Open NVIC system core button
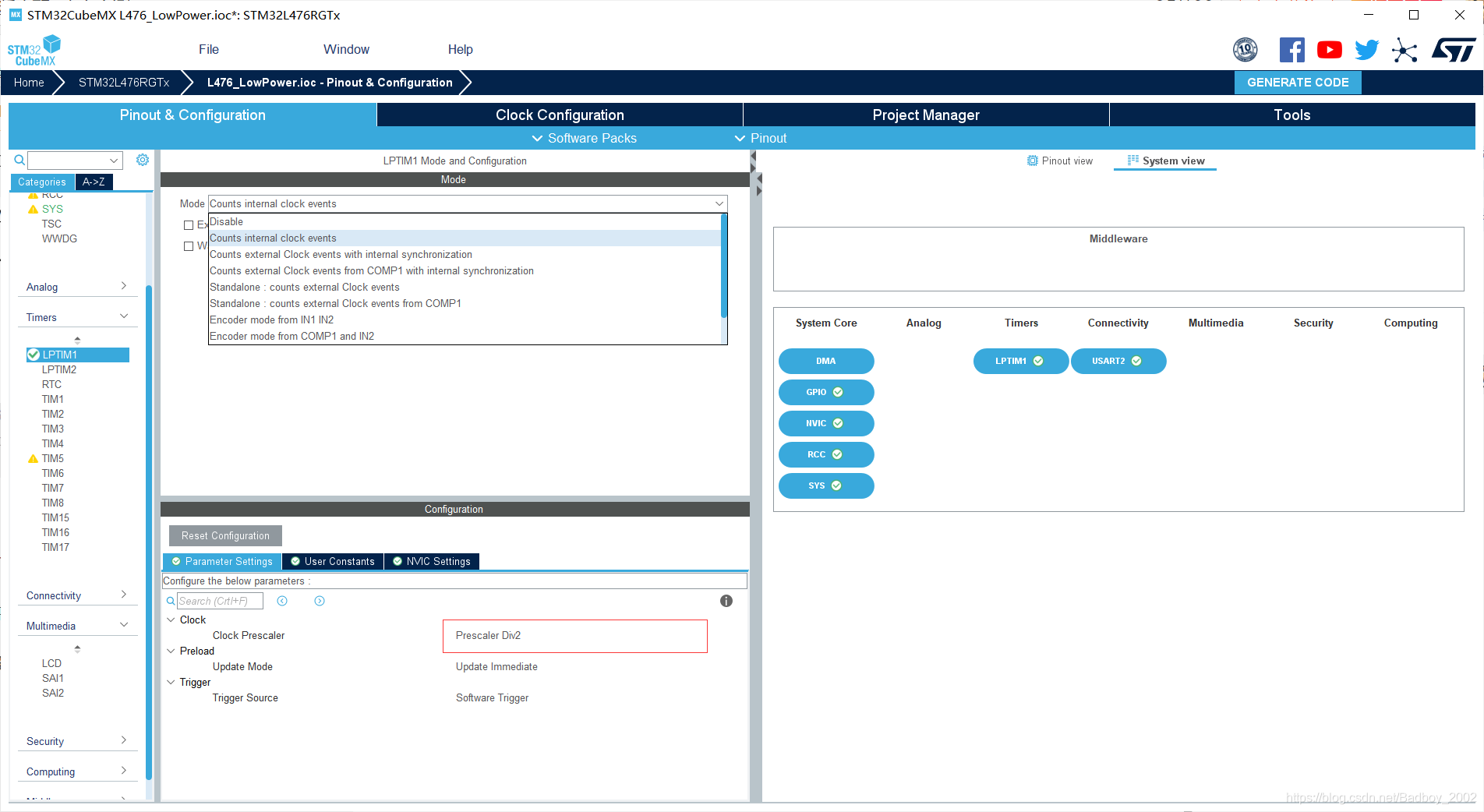 point(826,423)
